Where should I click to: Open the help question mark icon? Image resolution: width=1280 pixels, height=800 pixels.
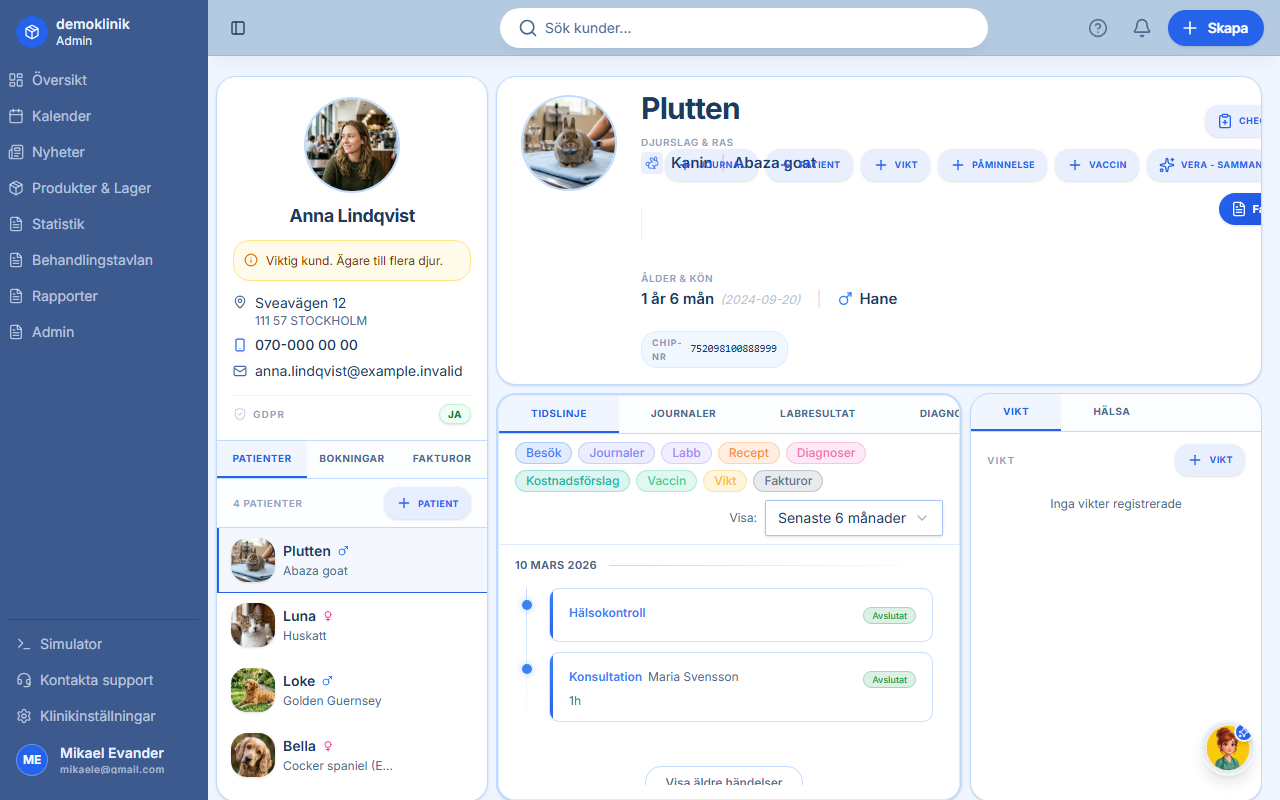pyautogui.click(x=1097, y=28)
